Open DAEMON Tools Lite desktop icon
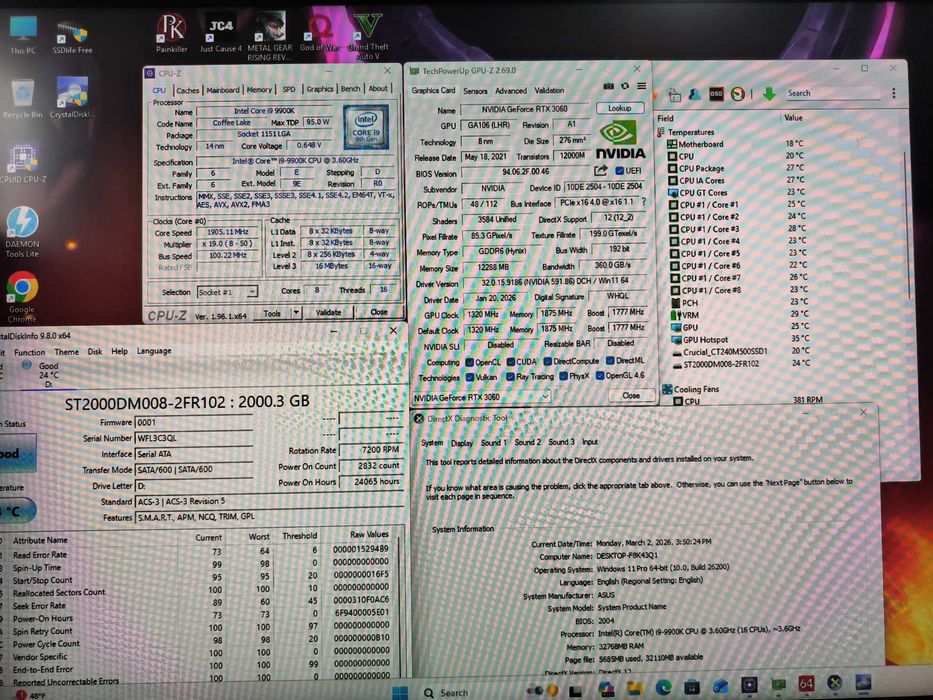This screenshot has height=700, width=933. click(23, 232)
